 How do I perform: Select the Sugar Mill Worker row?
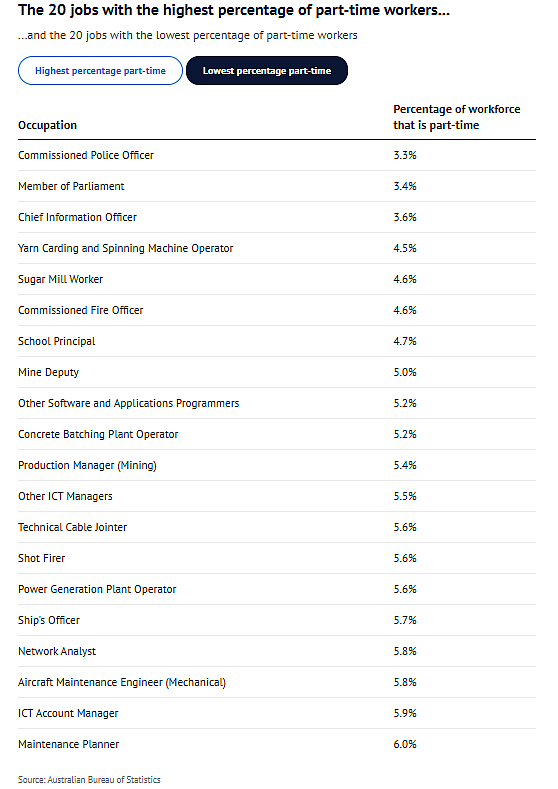277,279
